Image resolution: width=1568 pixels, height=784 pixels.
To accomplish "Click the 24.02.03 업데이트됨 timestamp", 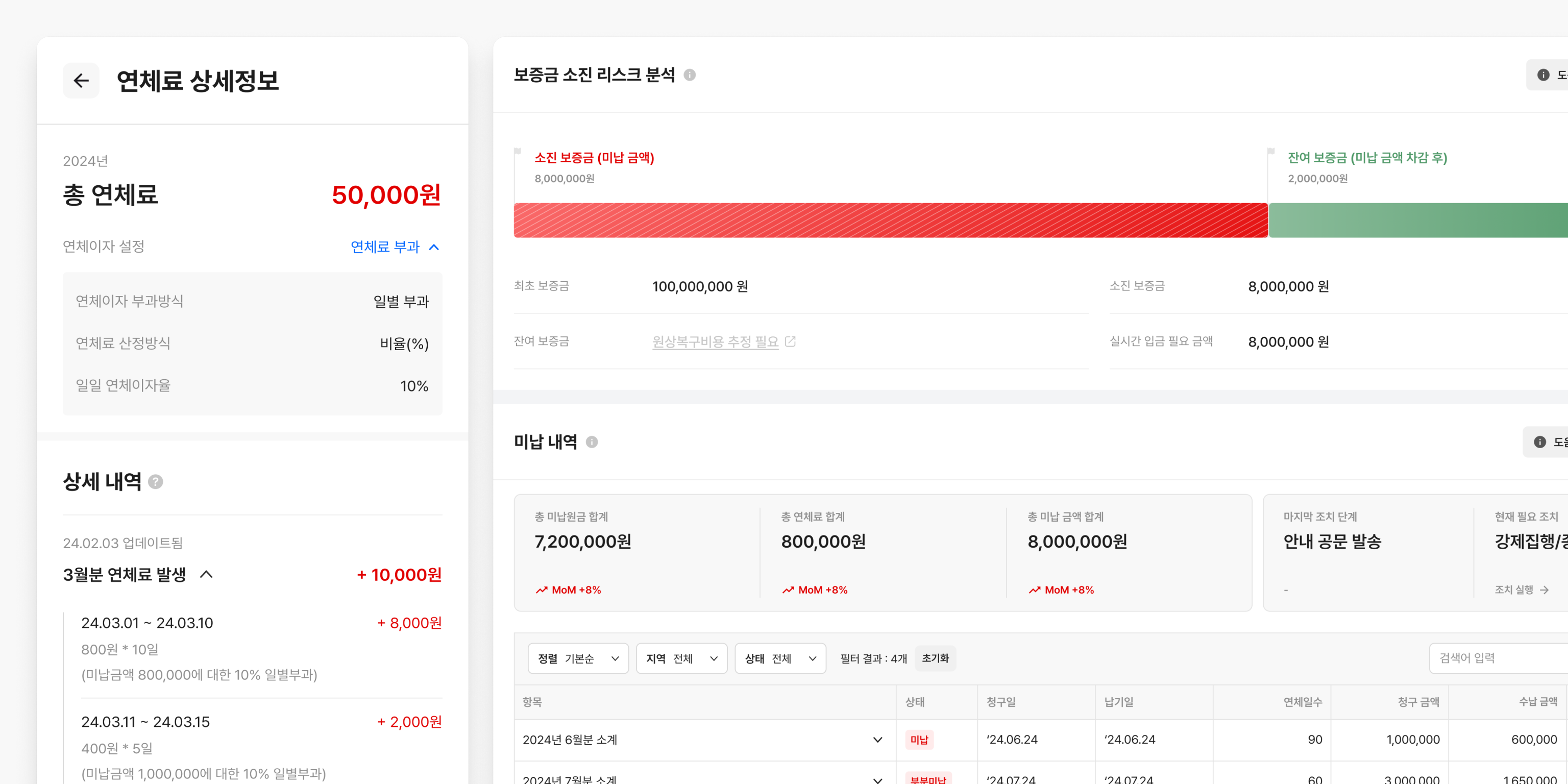I will click(x=123, y=543).
